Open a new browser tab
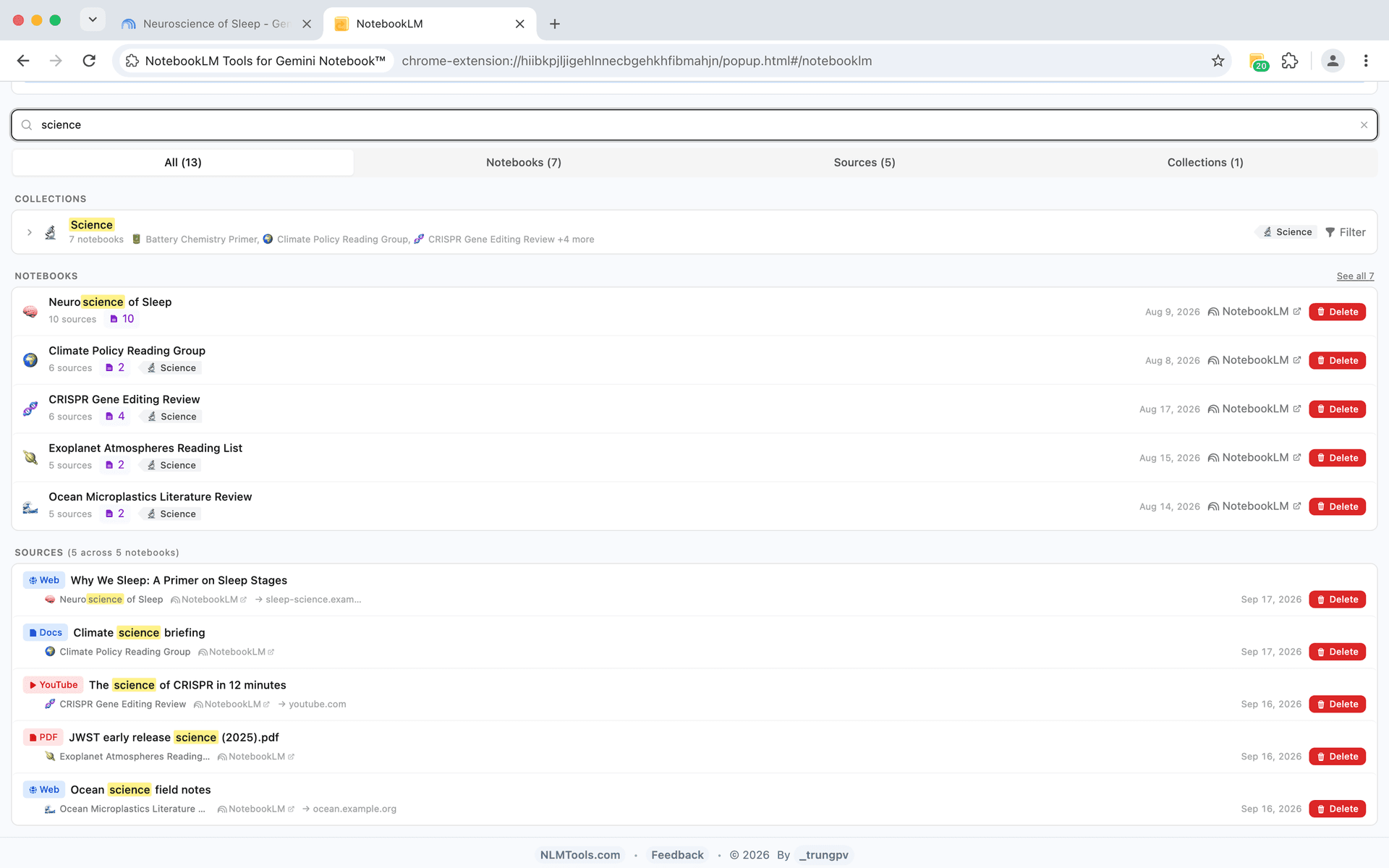This screenshot has height=868, width=1389. click(555, 24)
